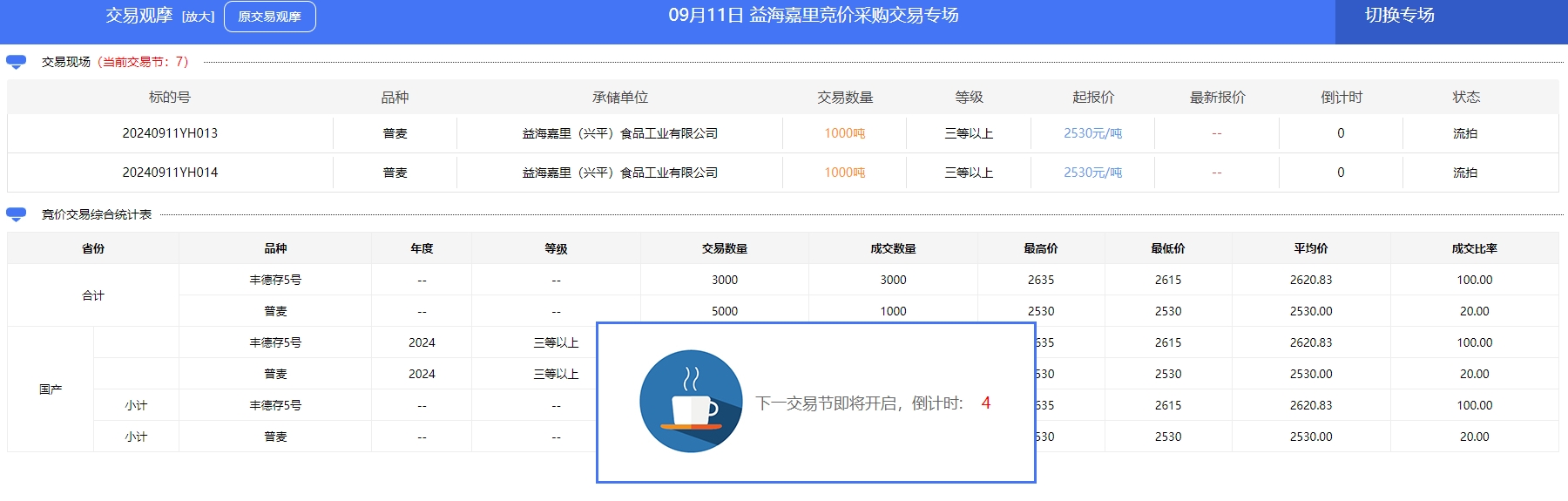
Task: Click the 平均价 column header
Action: [1311, 248]
